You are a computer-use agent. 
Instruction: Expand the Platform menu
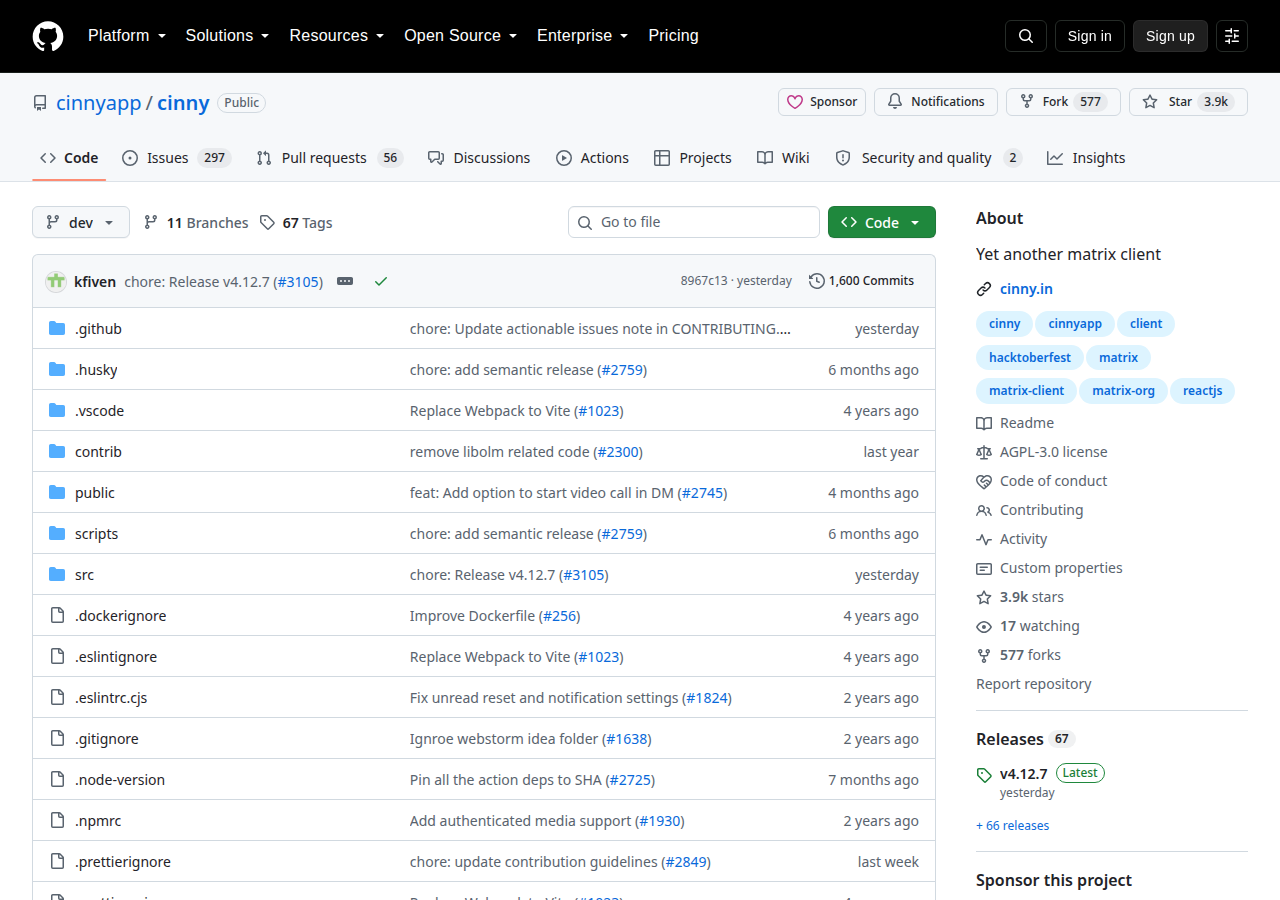coord(126,36)
